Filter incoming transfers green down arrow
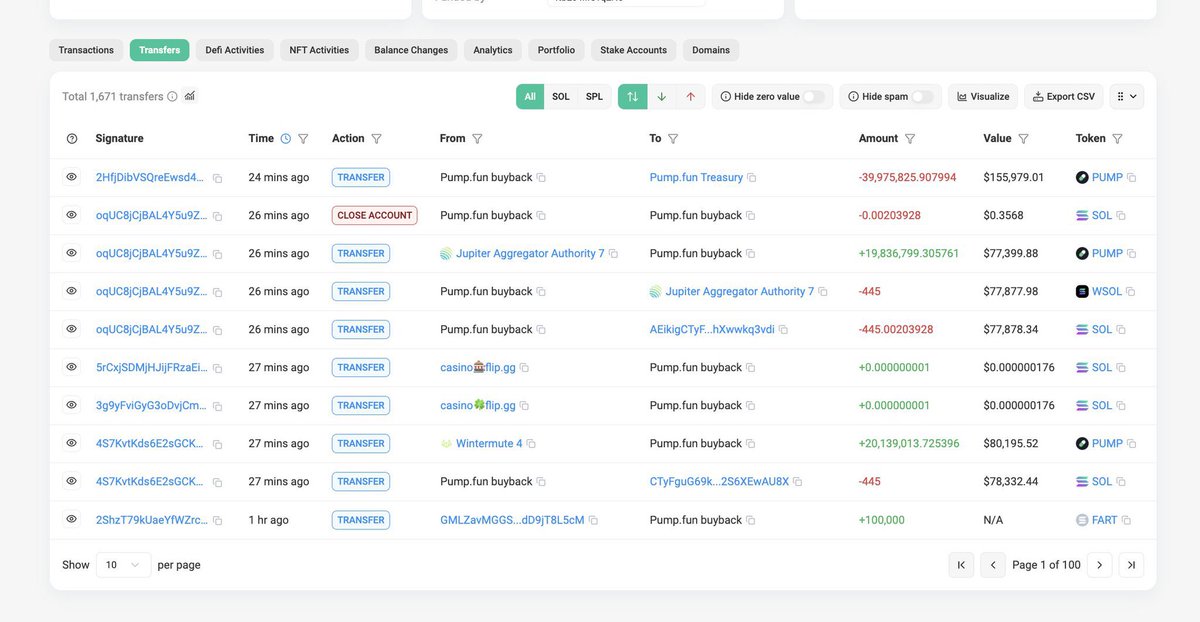This screenshot has height=622, width=1200. [x=661, y=97]
